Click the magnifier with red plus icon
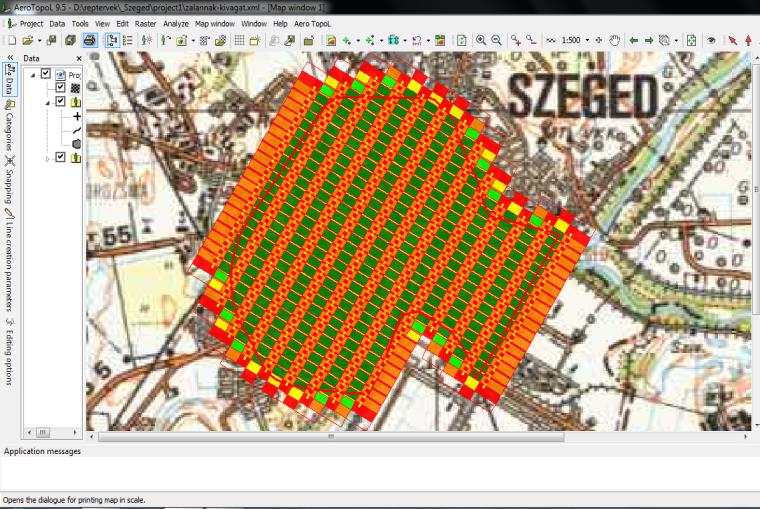 click(516, 41)
